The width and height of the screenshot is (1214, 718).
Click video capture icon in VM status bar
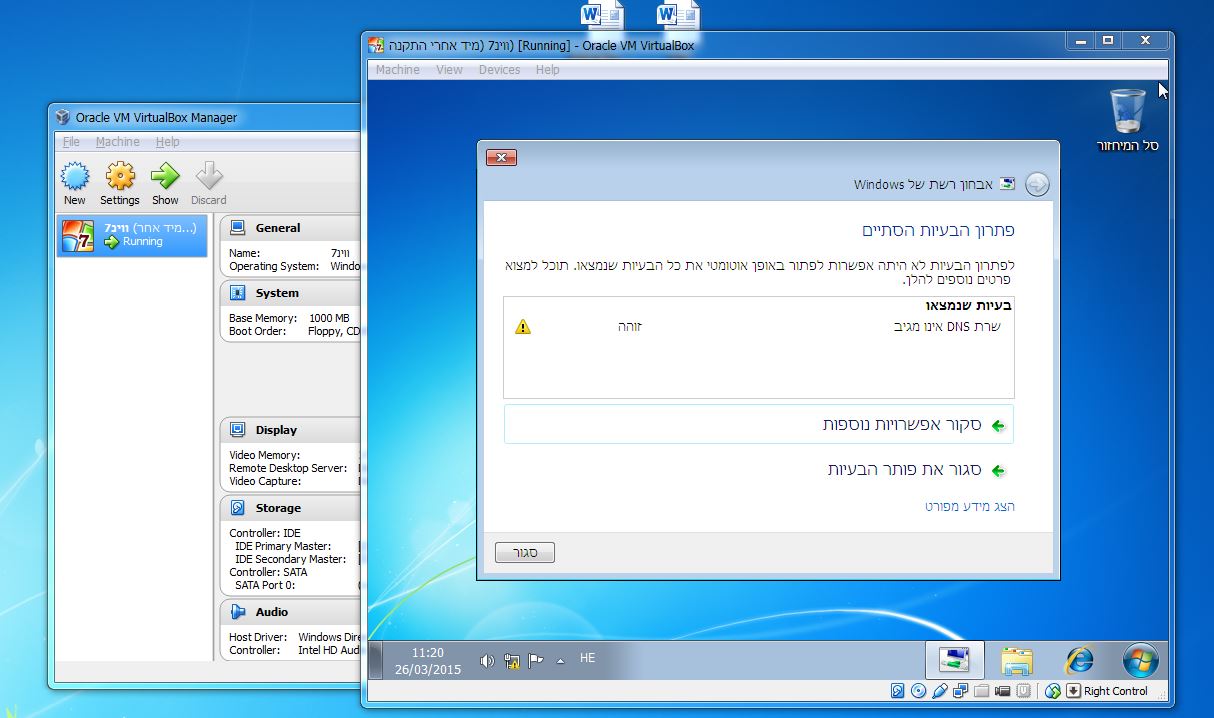click(1002, 691)
